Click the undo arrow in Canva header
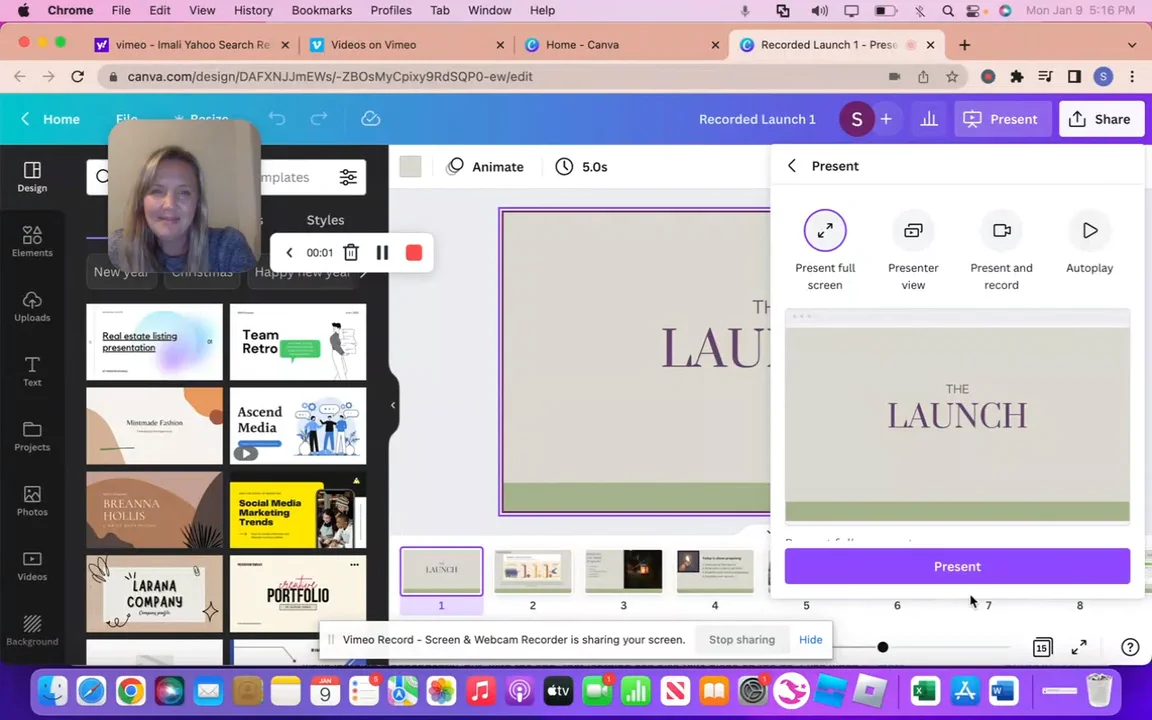1152x720 pixels. pos(277,118)
